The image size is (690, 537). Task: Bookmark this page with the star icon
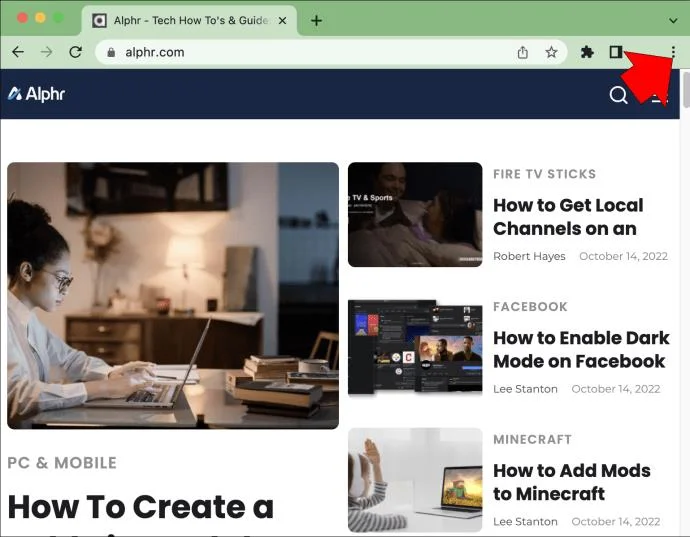pyautogui.click(x=551, y=52)
